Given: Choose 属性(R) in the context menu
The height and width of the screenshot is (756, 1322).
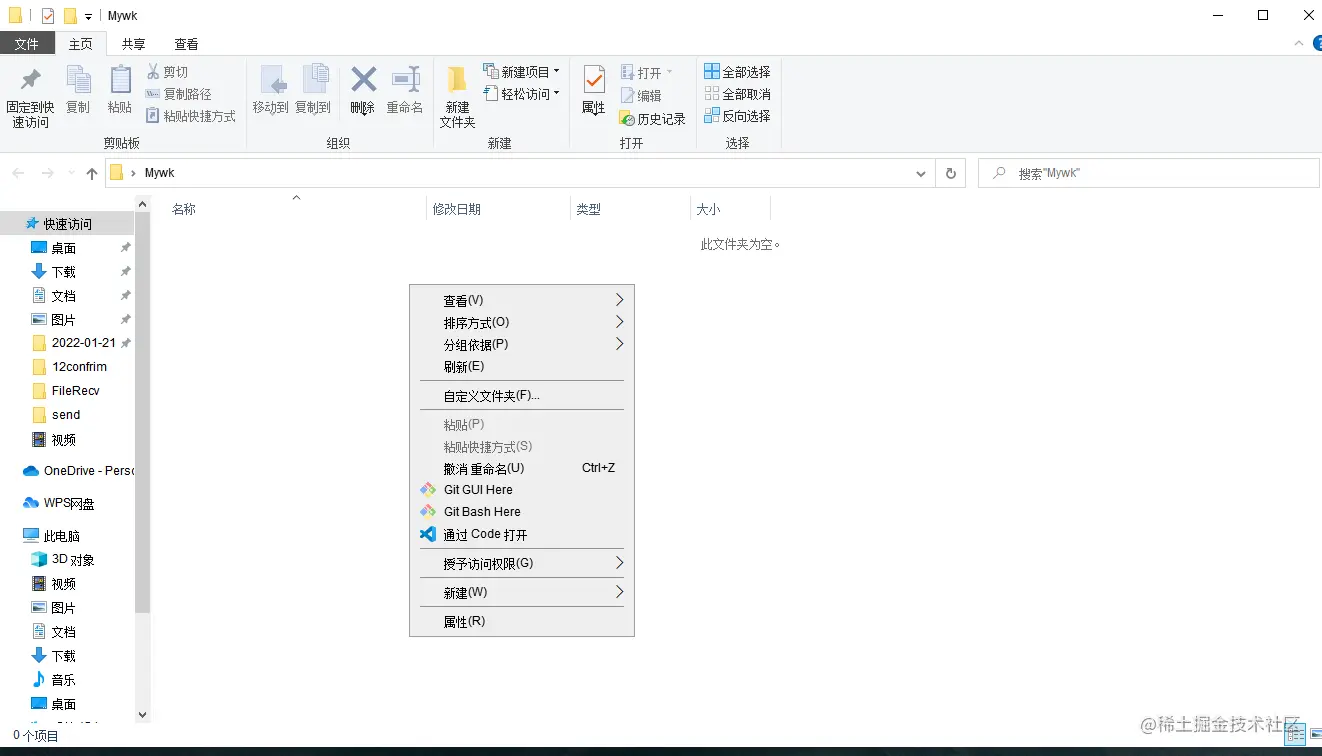Looking at the screenshot, I should click(x=522, y=622).
